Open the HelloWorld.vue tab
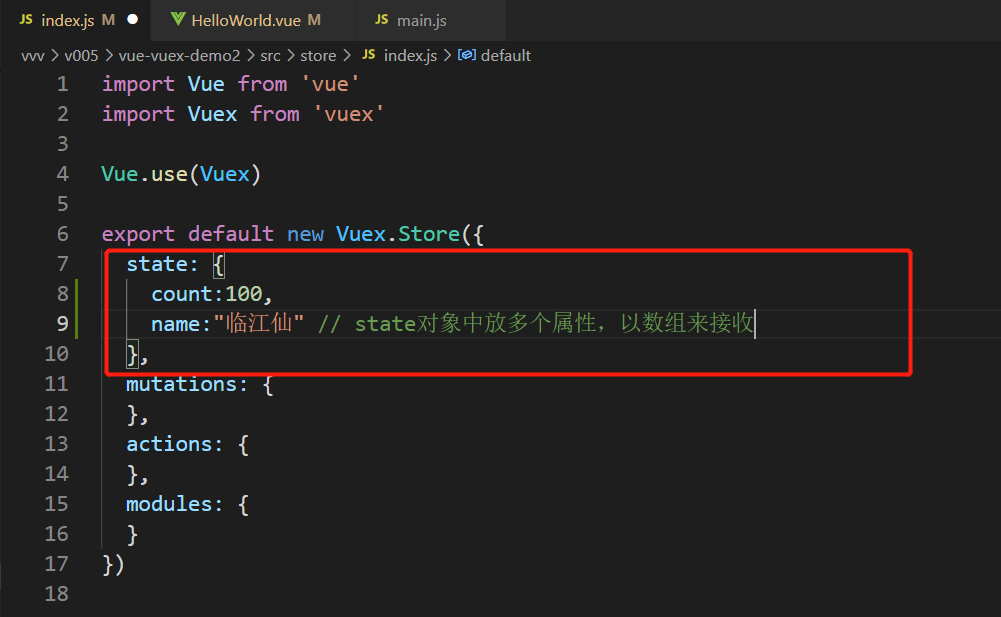 coord(253,20)
